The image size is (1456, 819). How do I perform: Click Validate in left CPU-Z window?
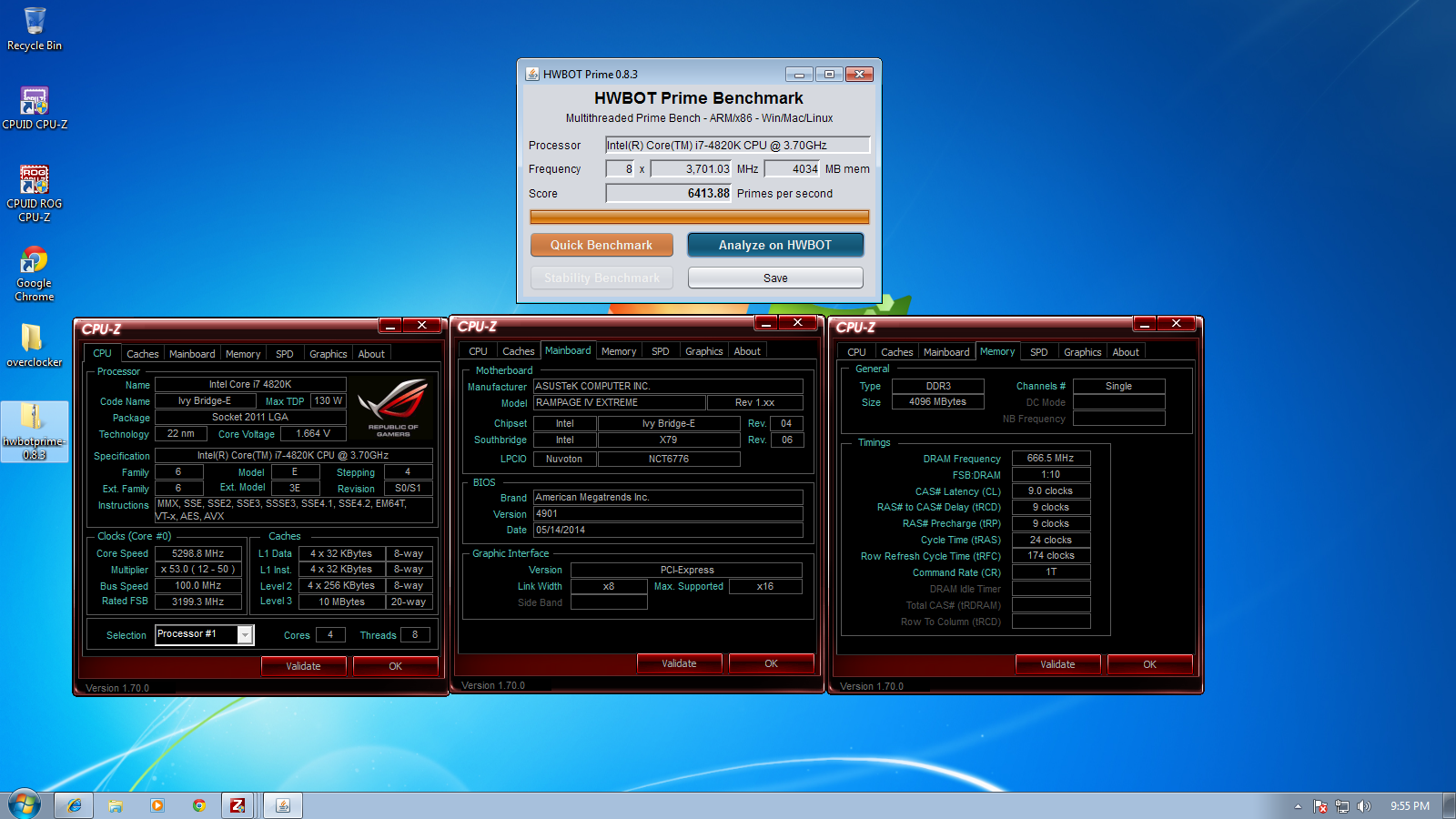(303, 666)
